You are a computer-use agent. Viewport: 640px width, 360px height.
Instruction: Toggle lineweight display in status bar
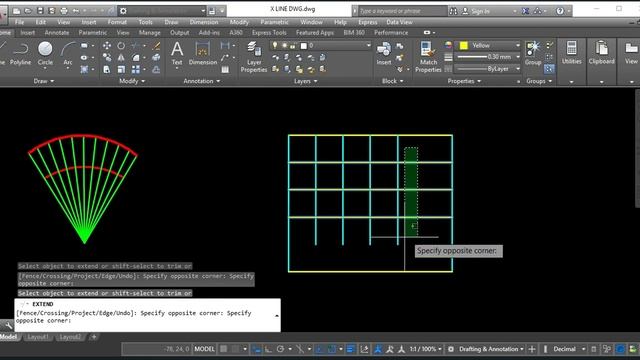(351, 349)
